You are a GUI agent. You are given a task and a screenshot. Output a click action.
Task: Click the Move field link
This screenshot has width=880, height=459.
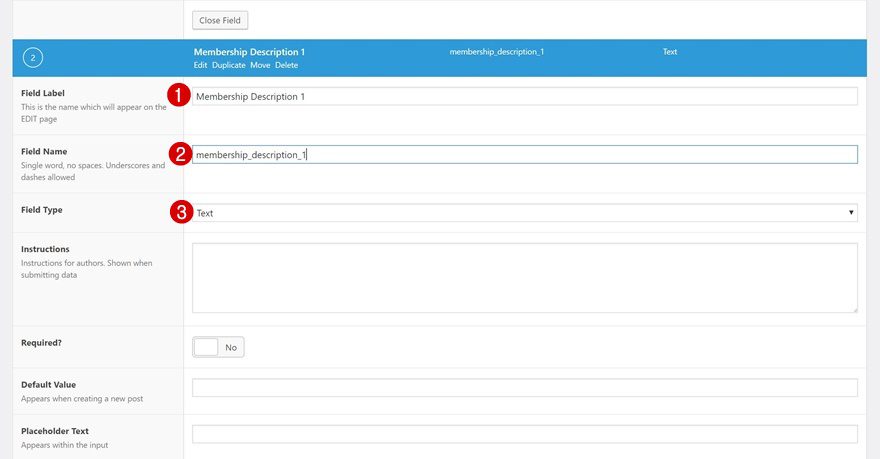[x=260, y=65]
